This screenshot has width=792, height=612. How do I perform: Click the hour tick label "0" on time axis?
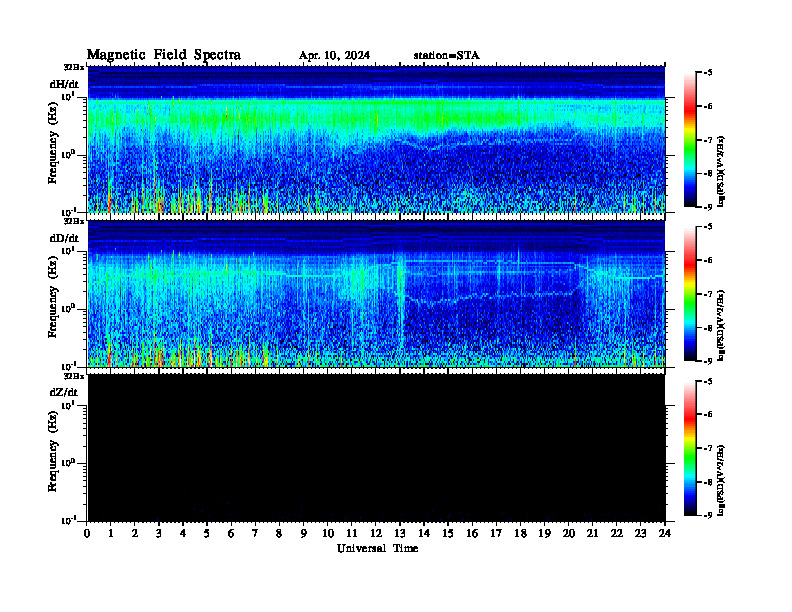click(x=87, y=534)
